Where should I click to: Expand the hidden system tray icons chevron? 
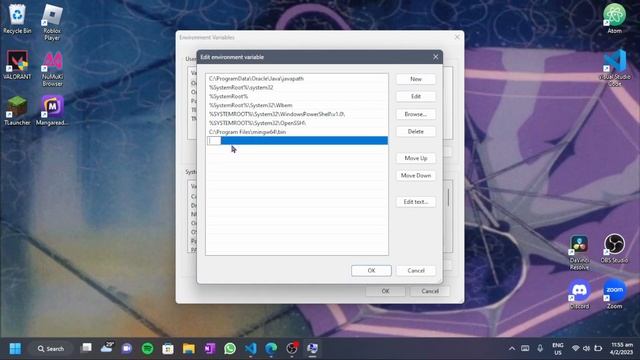(511, 348)
